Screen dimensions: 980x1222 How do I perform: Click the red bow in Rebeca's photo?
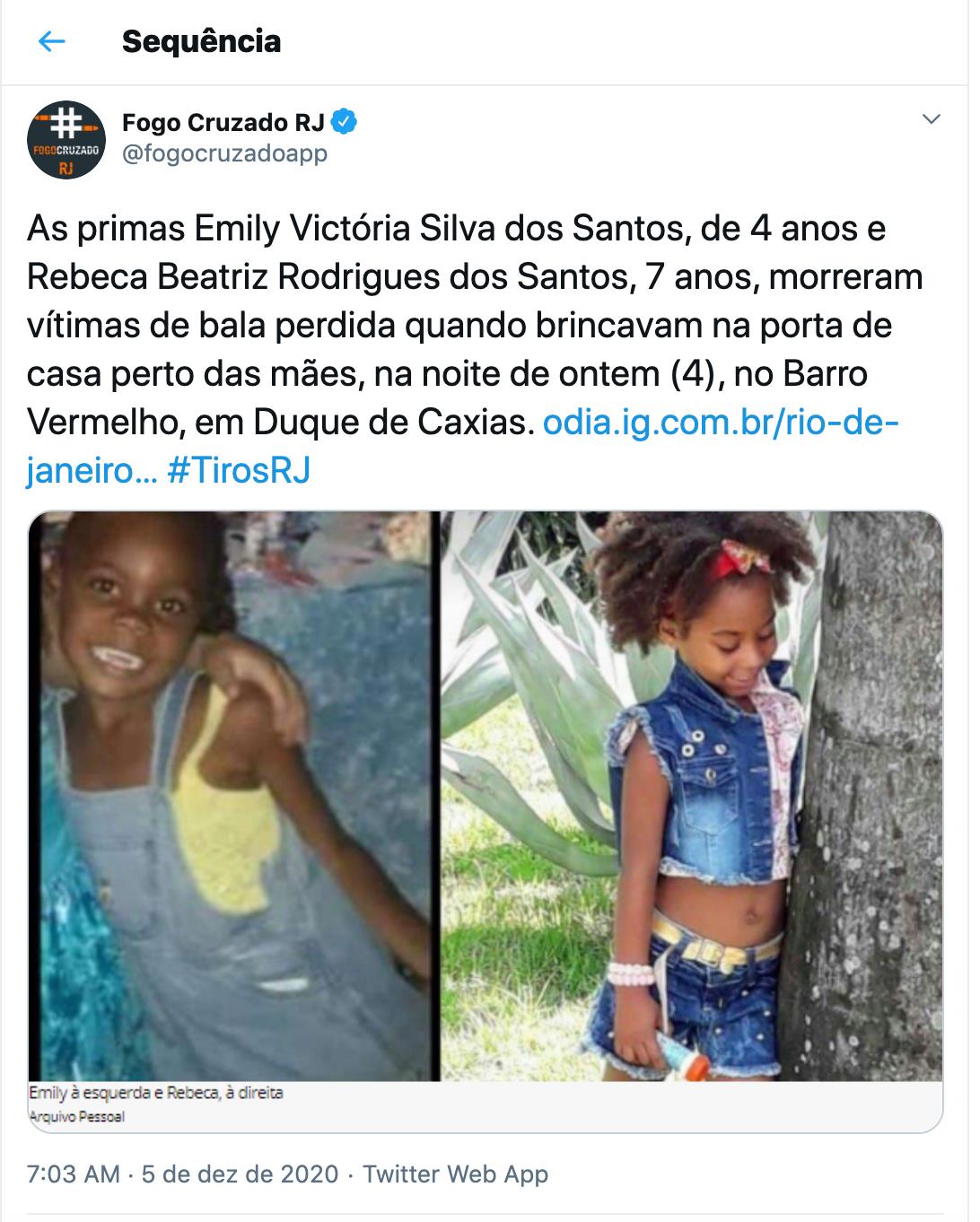[745, 563]
